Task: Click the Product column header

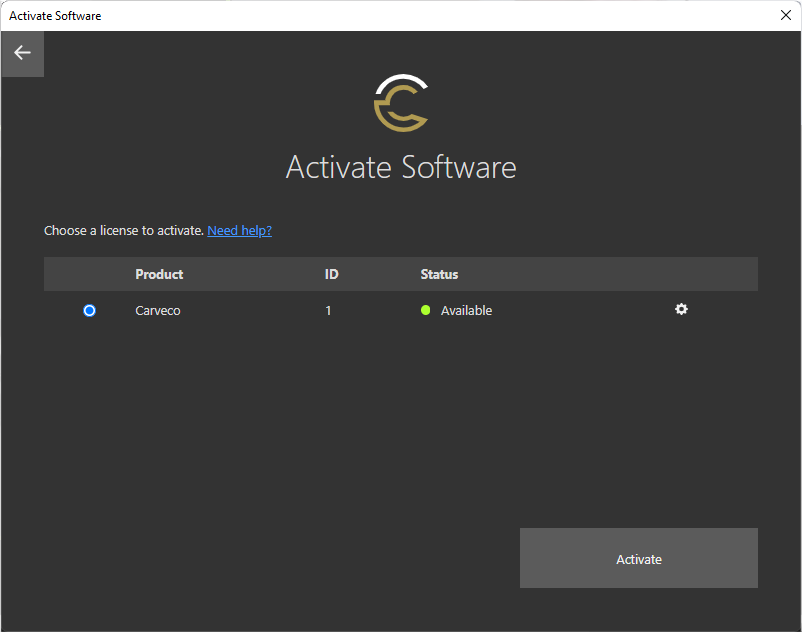Action: coord(159,275)
